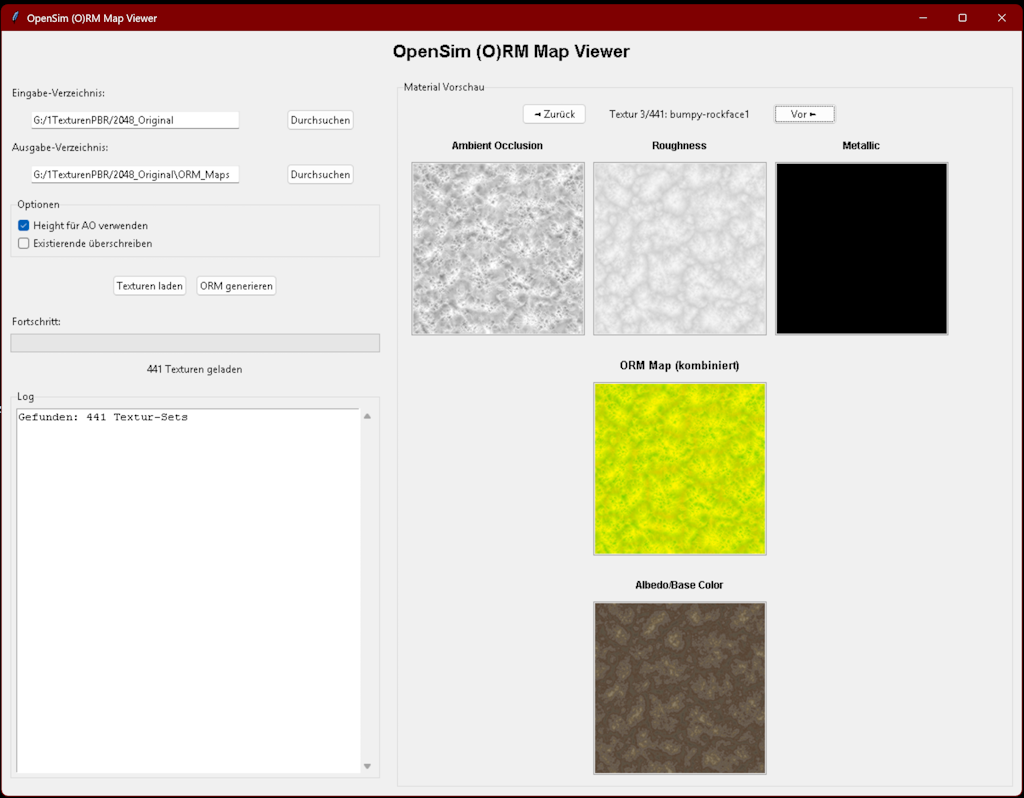This screenshot has width=1024, height=798.
Task: Click the input directory path field
Action: tap(134, 120)
